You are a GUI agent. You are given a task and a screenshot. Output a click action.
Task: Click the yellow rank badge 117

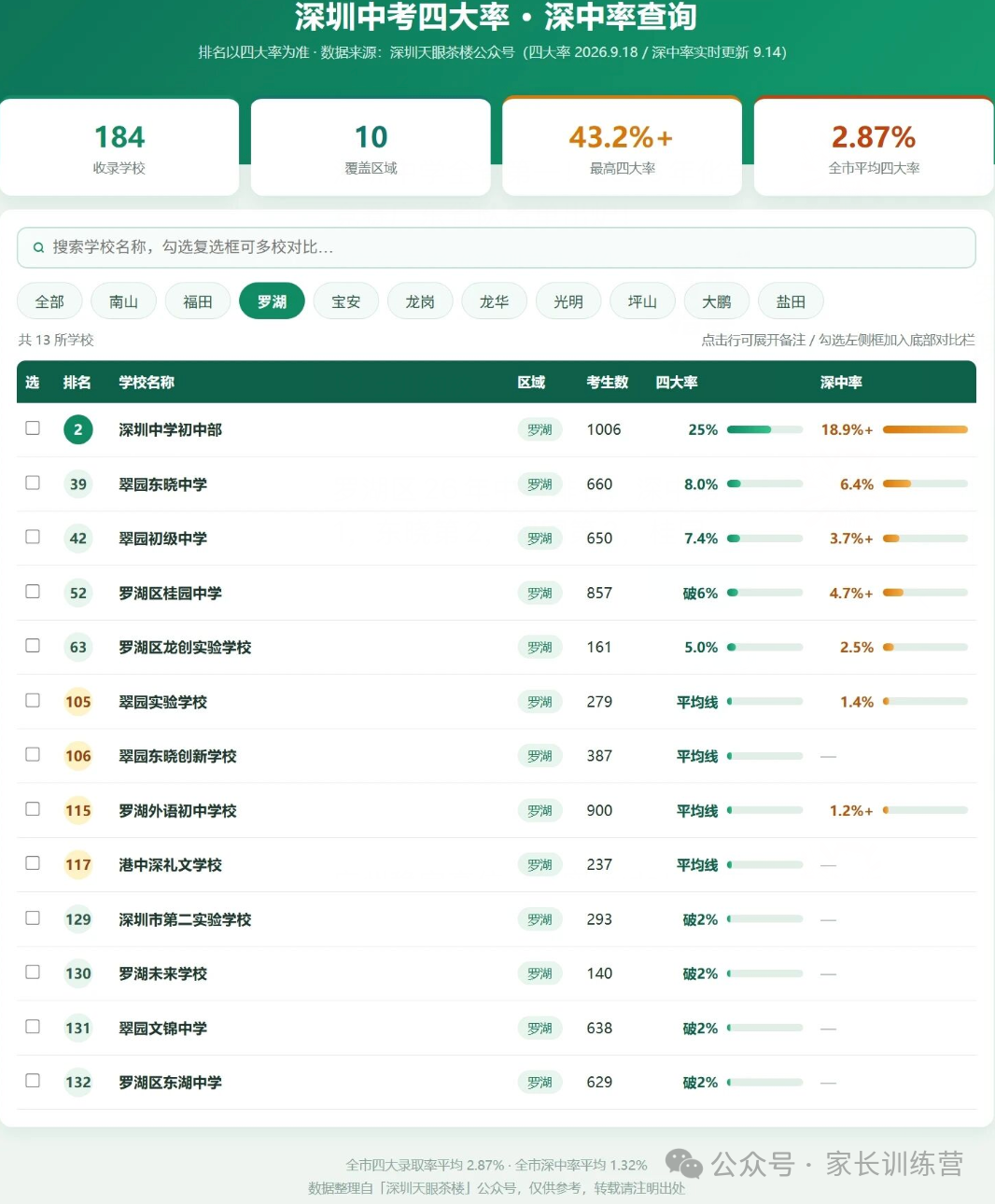point(78,865)
